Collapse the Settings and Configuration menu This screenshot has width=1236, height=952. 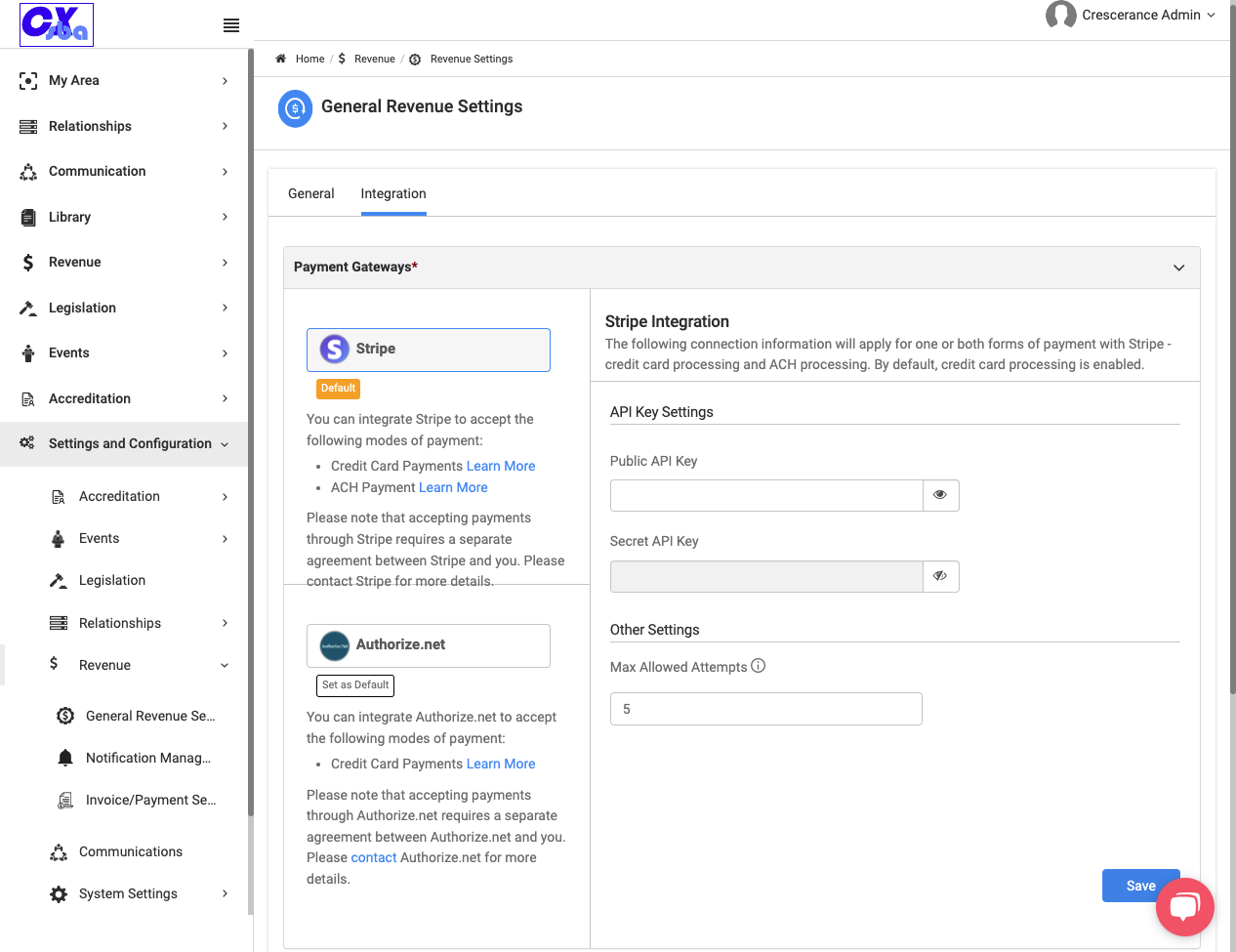click(225, 444)
